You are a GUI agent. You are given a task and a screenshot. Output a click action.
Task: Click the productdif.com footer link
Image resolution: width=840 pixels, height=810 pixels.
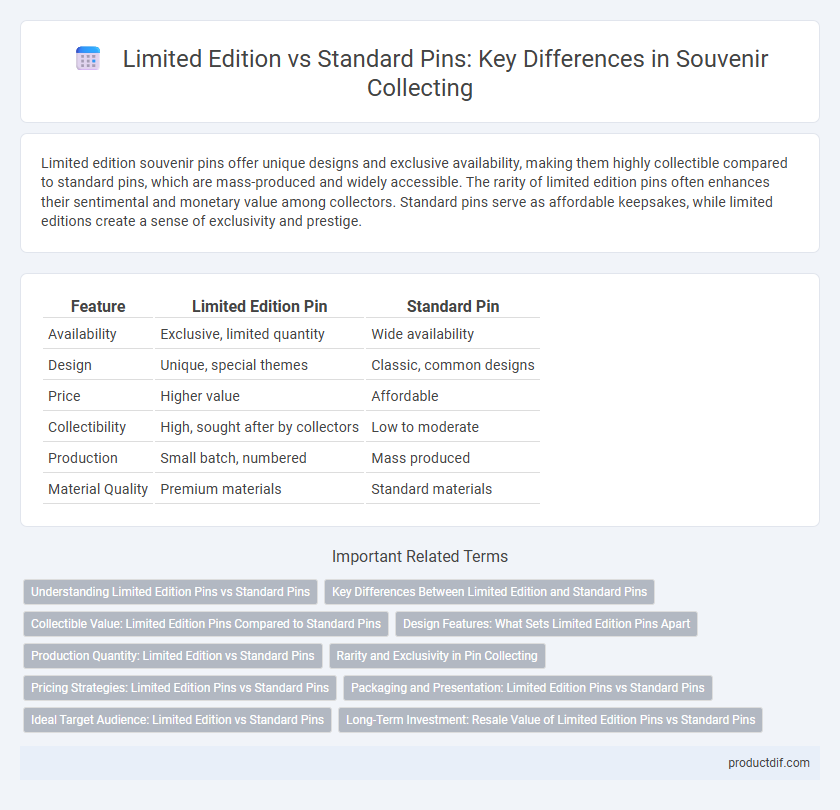[x=768, y=763]
